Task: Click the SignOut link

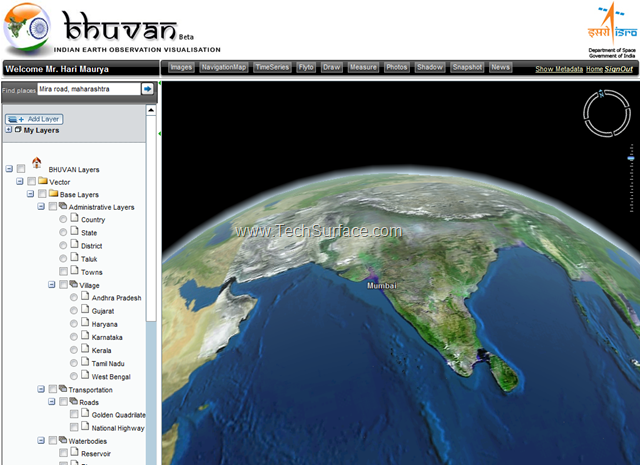Action: [x=619, y=69]
